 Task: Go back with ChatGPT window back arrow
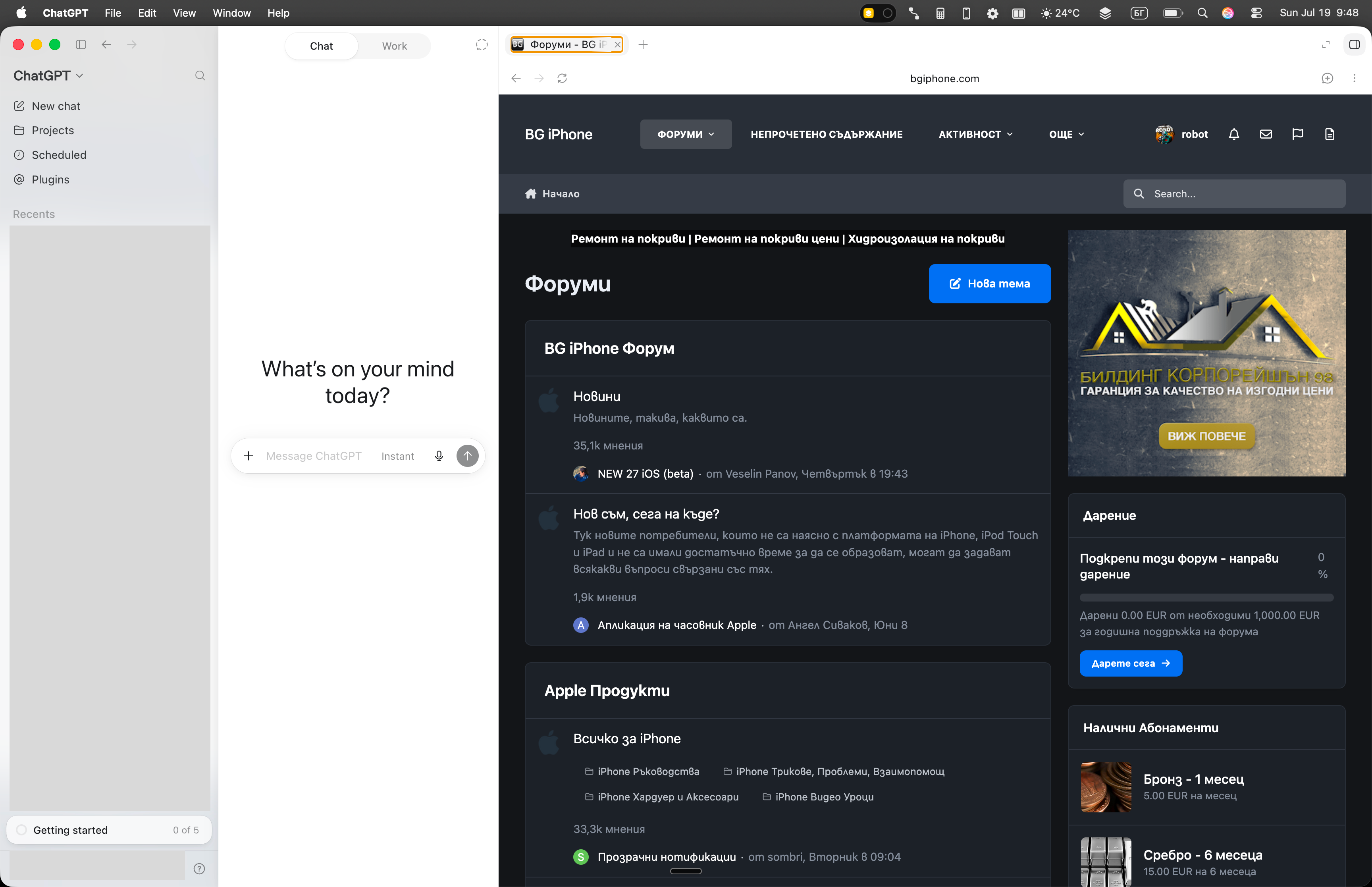coord(106,44)
